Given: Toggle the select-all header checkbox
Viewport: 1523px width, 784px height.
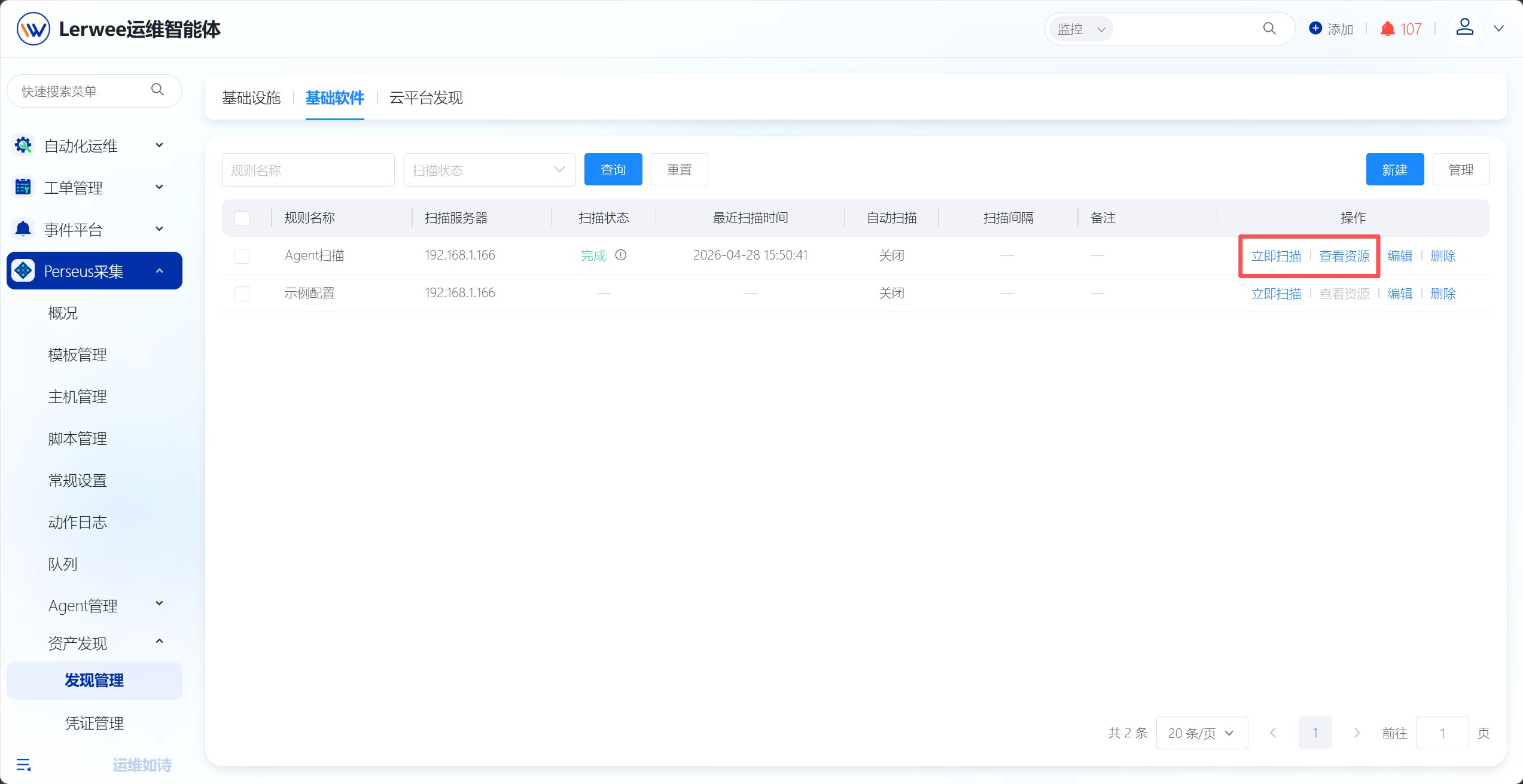Looking at the screenshot, I should tap(242, 218).
